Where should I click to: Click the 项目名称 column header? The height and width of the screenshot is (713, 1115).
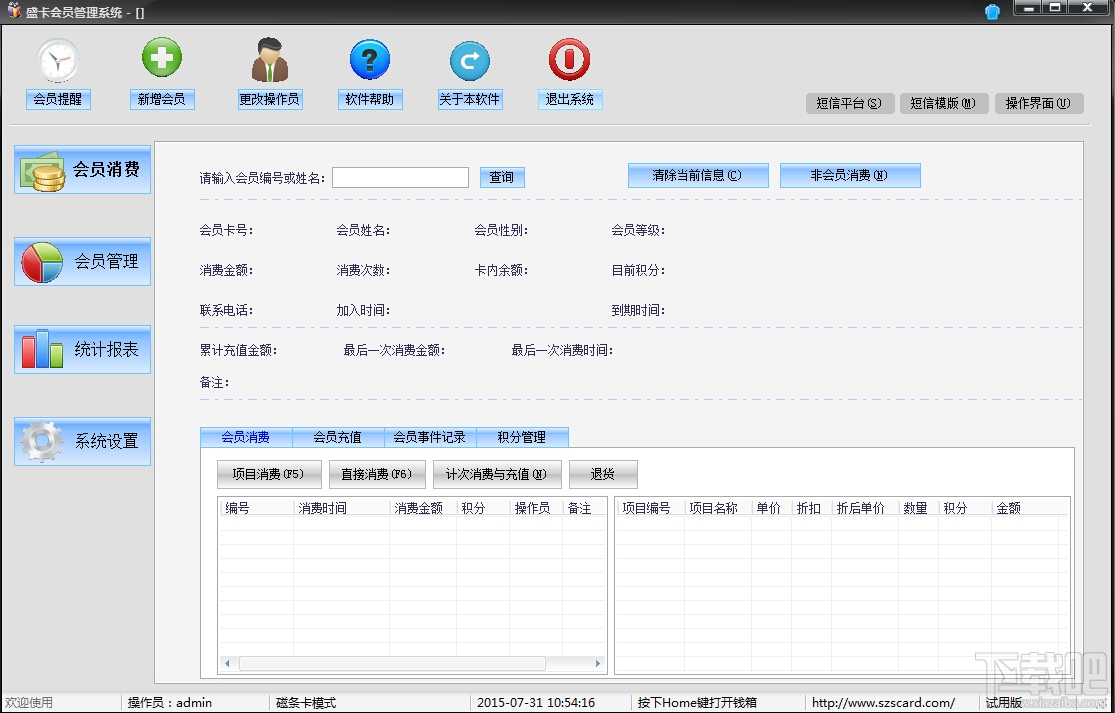point(717,508)
